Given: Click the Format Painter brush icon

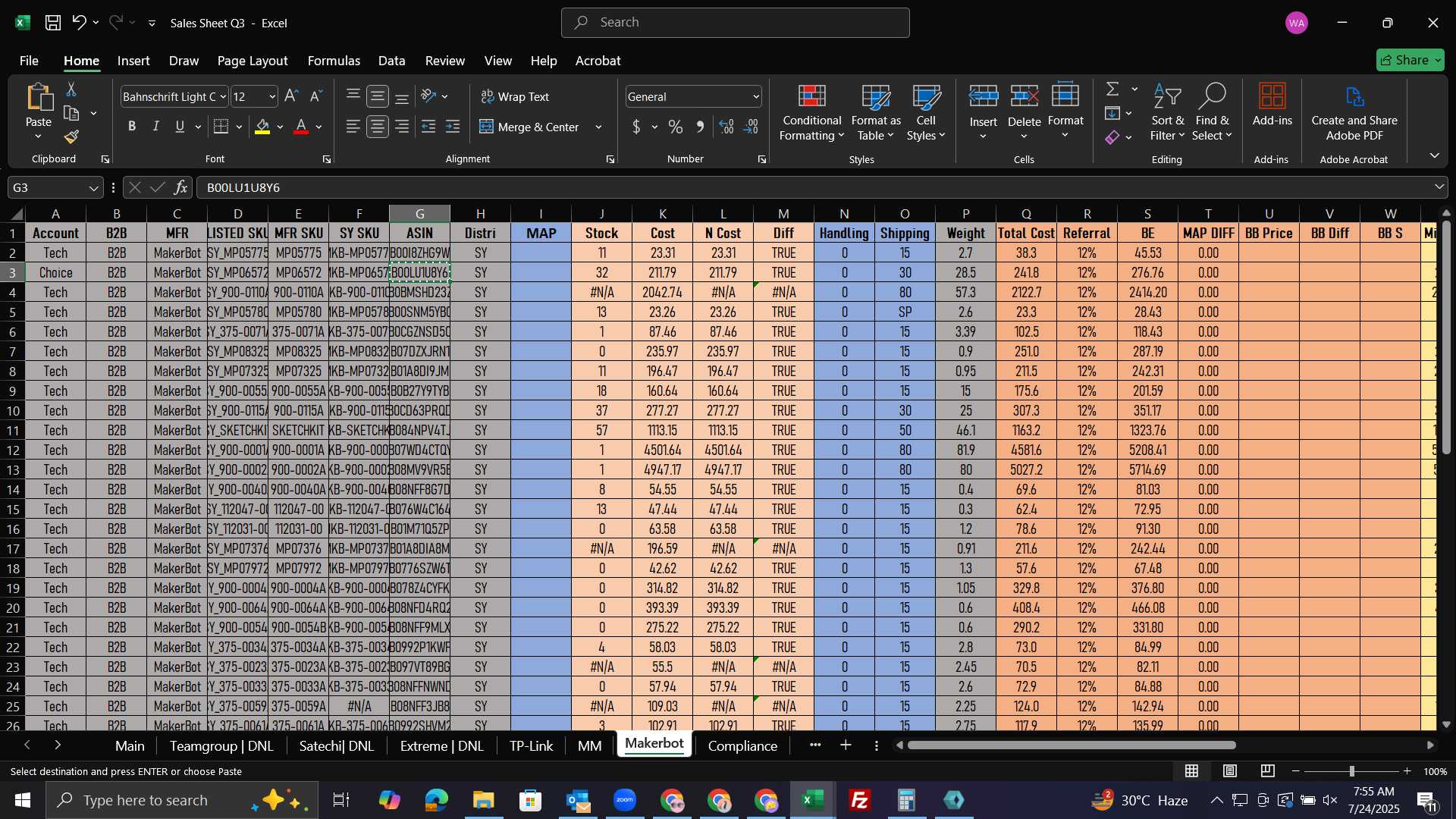Looking at the screenshot, I should [x=71, y=136].
